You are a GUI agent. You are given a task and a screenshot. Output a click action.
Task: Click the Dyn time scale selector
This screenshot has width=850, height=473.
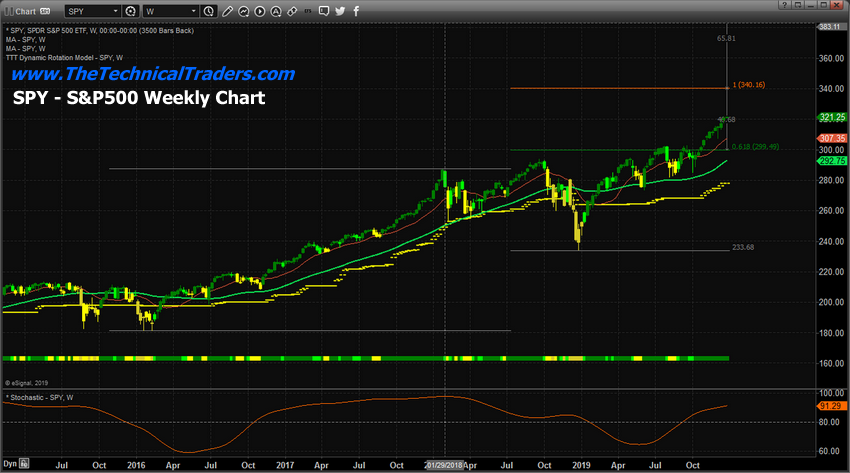pyautogui.click(x=10, y=465)
